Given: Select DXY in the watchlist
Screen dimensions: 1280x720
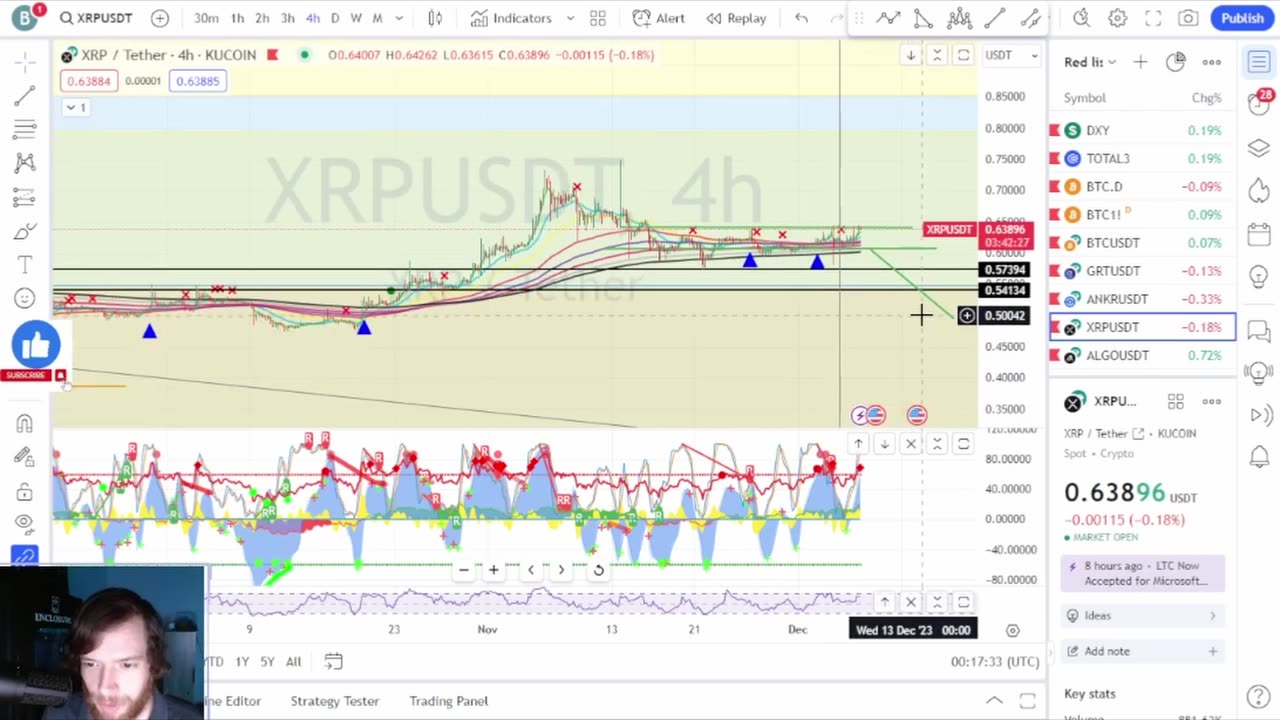Looking at the screenshot, I should click(1142, 130).
